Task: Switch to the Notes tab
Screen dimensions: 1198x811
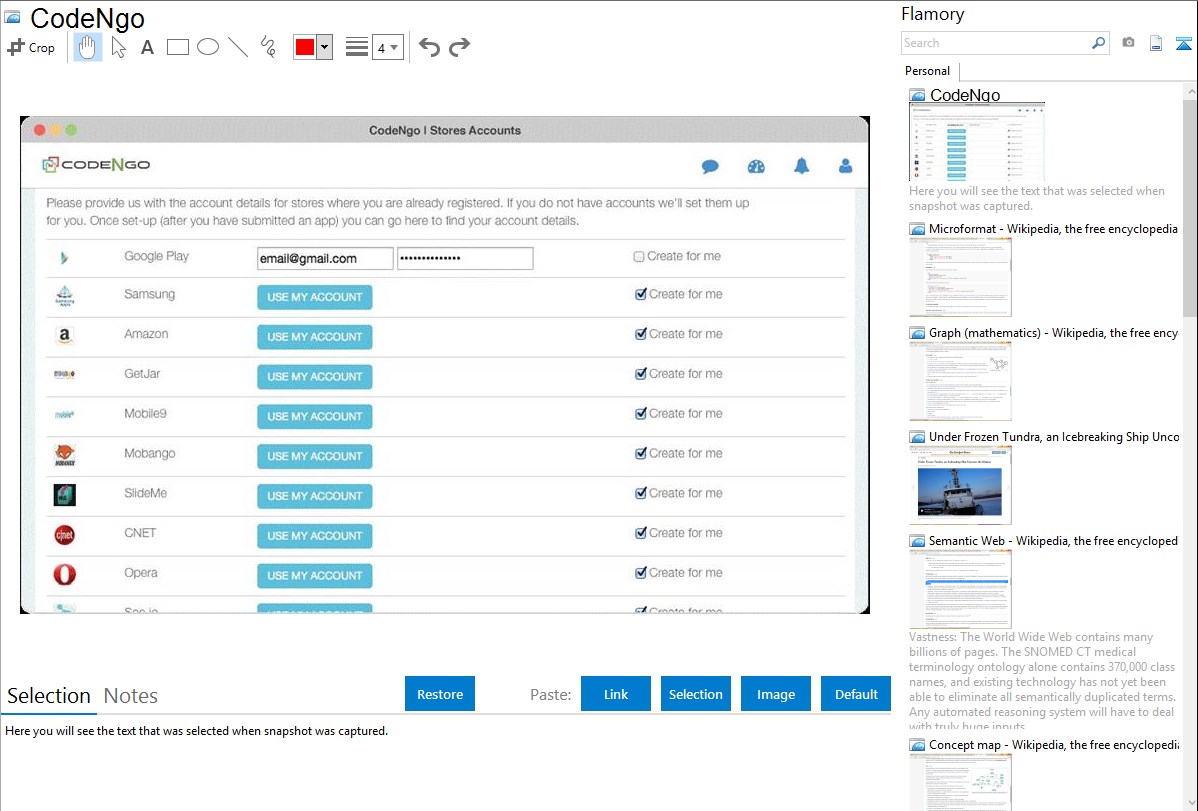Action: tap(131, 696)
